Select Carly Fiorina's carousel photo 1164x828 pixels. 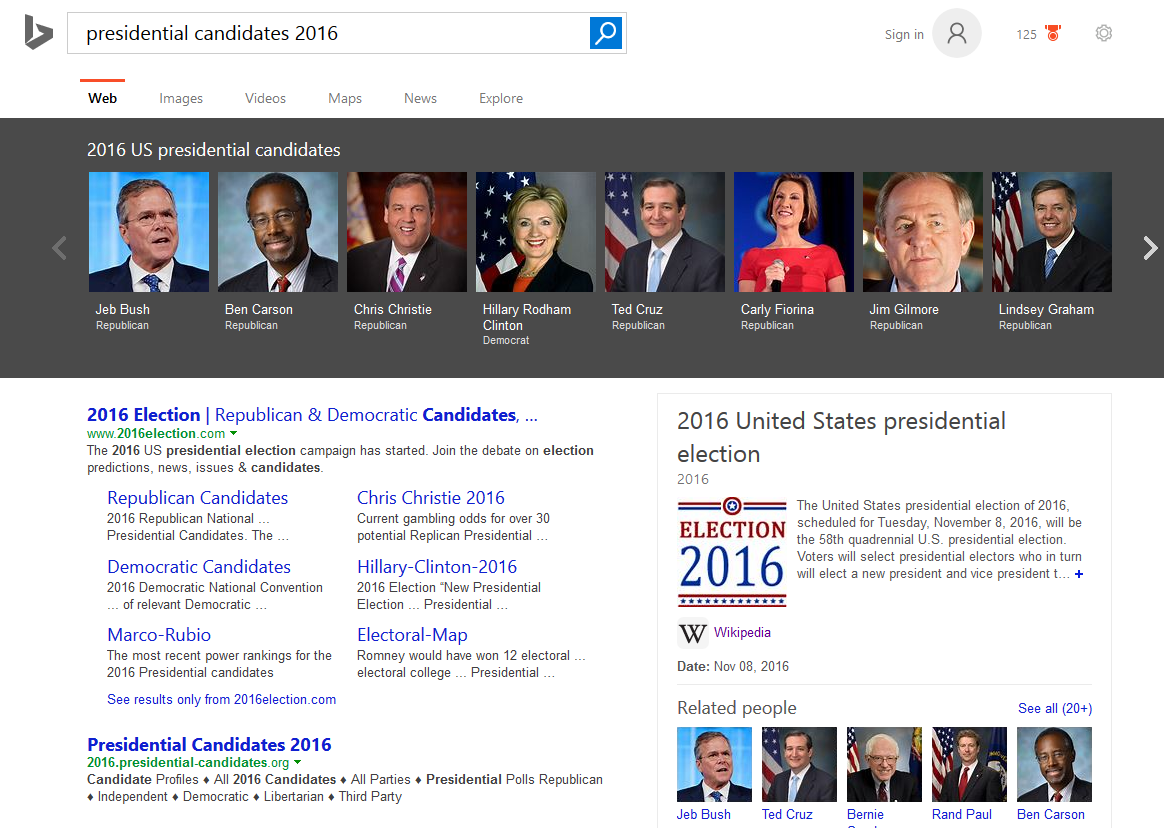pyautogui.click(x=793, y=232)
